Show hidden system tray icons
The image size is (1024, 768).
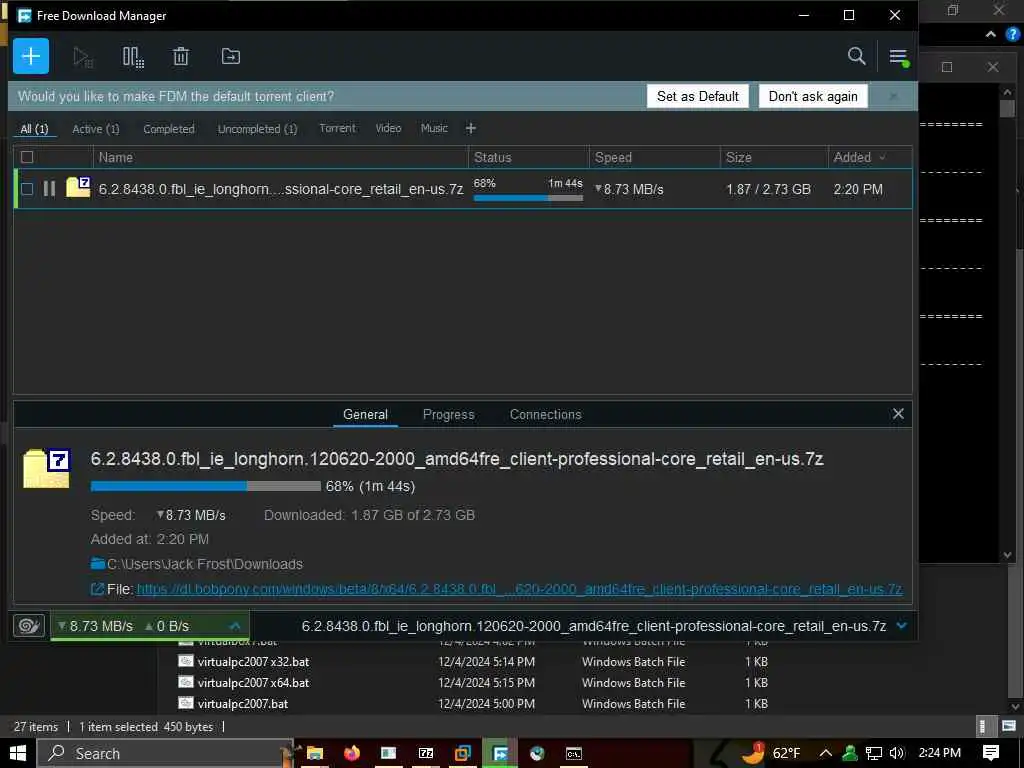click(x=825, y=753)
